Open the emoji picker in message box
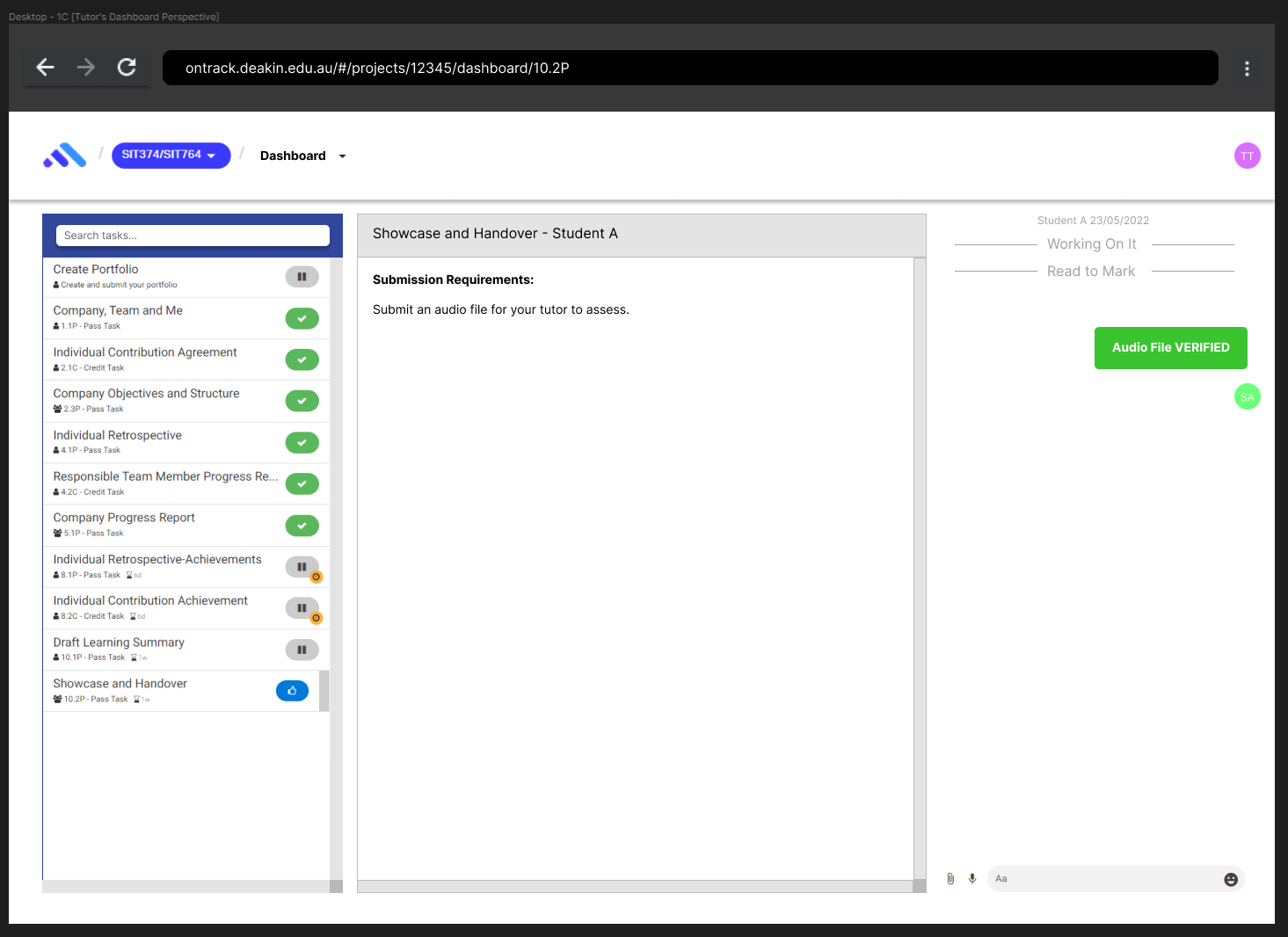1288x937 pixels. [1231, 880]
